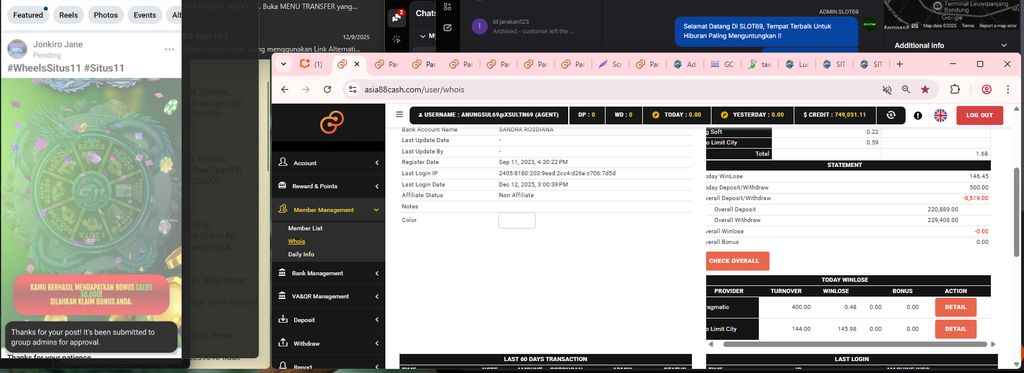The width and height of the screenshot is (1024, 373).
Task: Click the chat notifications icon with red badge
Action: (x=397, y=17)
